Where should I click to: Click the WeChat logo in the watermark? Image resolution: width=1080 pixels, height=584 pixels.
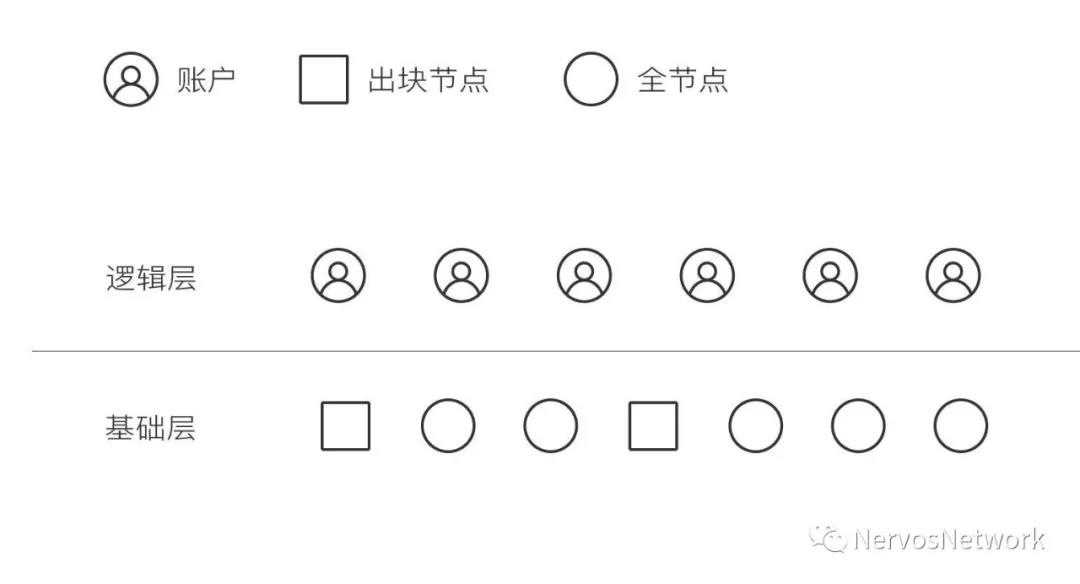[827, 539]
